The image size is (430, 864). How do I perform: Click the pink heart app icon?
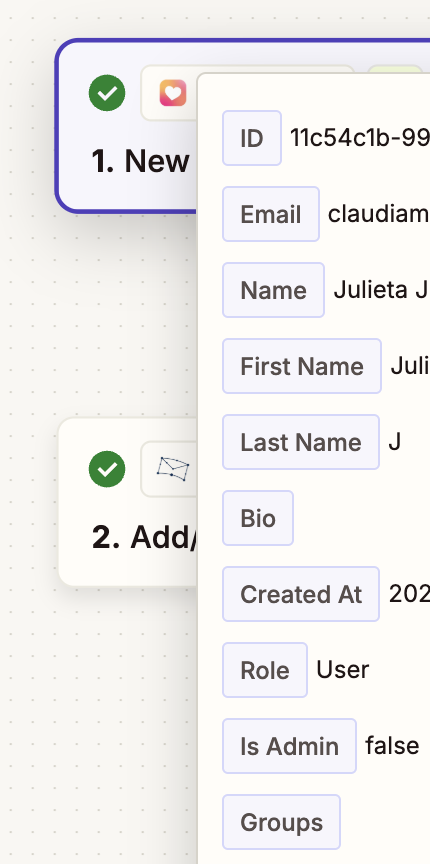coord(173,93)
